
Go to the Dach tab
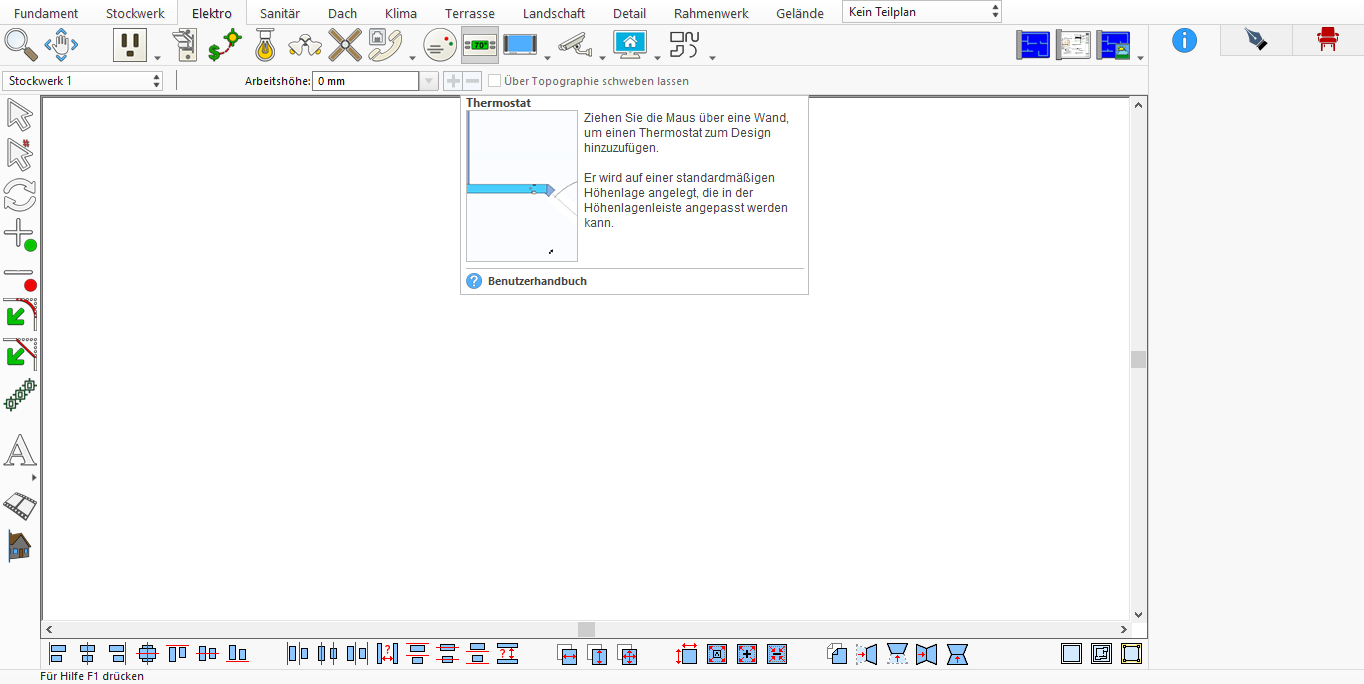[343, 14]
